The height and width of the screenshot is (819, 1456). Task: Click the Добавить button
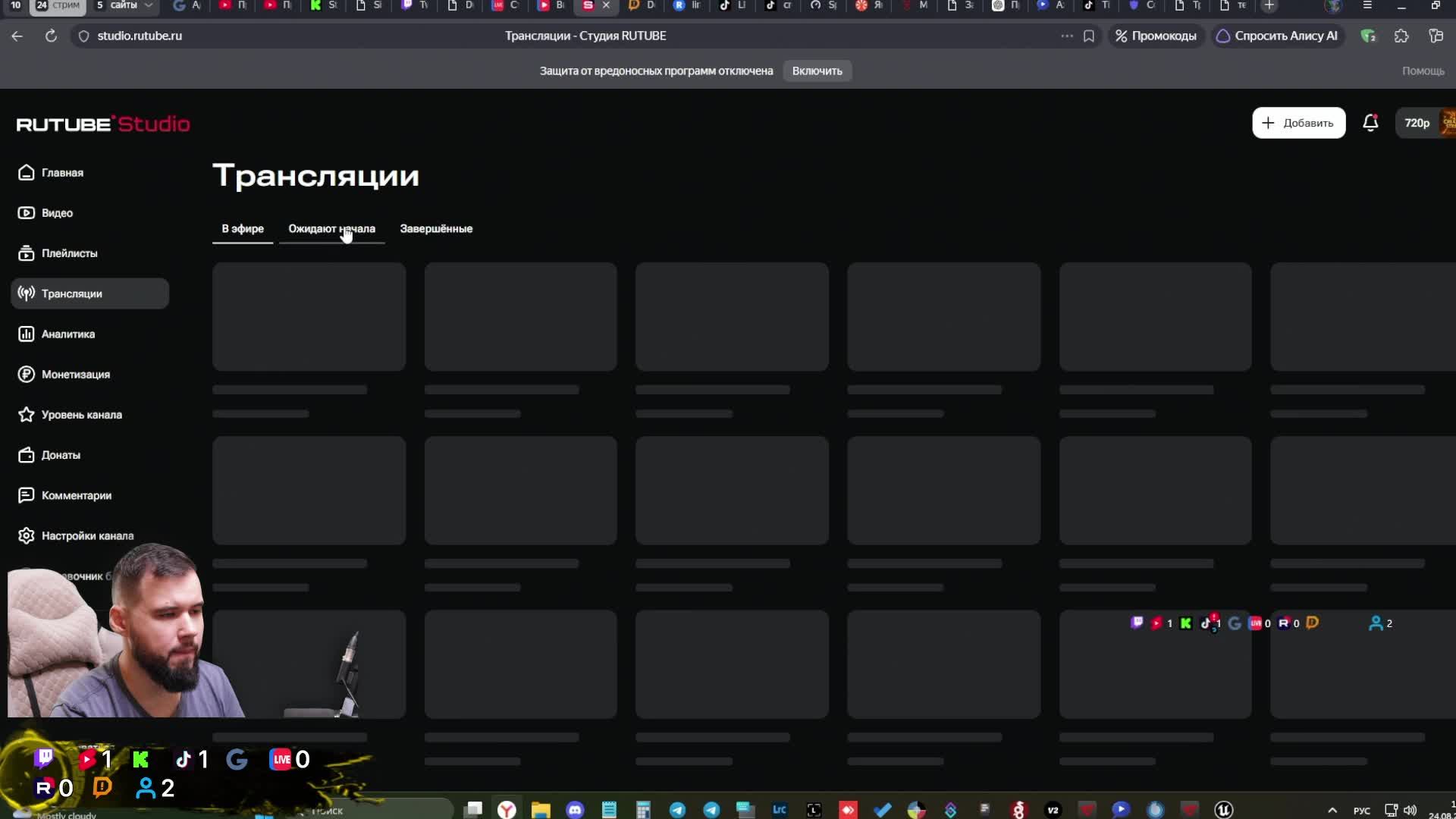pos(1298,123)
